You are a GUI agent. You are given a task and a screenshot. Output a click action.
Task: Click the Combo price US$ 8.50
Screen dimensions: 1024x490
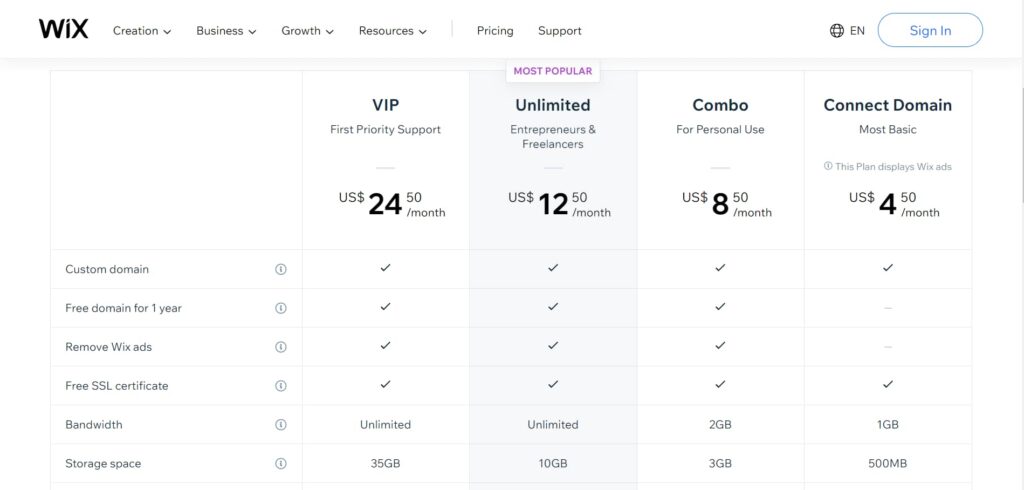[726, 204]
